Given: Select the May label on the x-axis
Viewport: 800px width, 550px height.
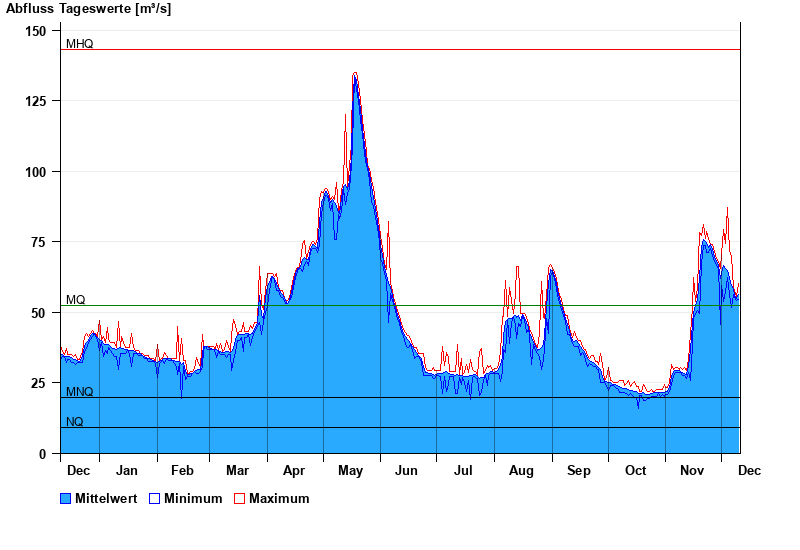Looking at the screenshot, I should pos(351,470).
